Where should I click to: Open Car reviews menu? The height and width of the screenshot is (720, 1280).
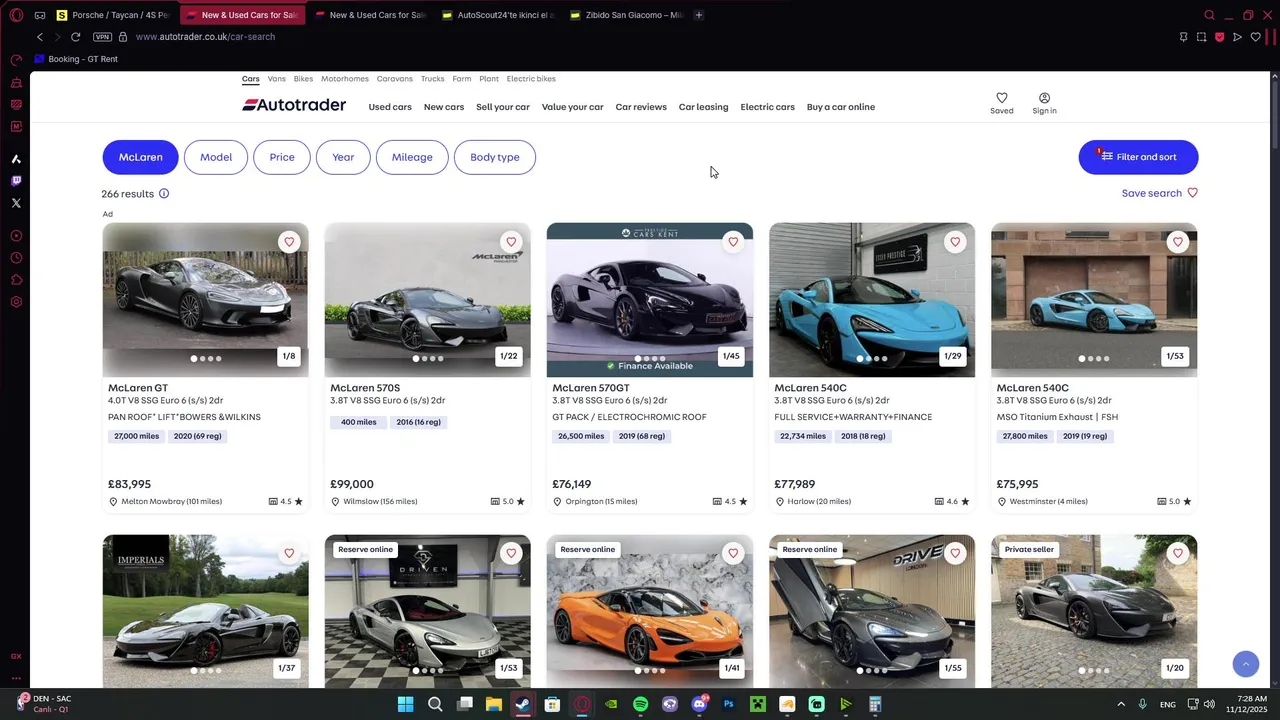(641, 107)
